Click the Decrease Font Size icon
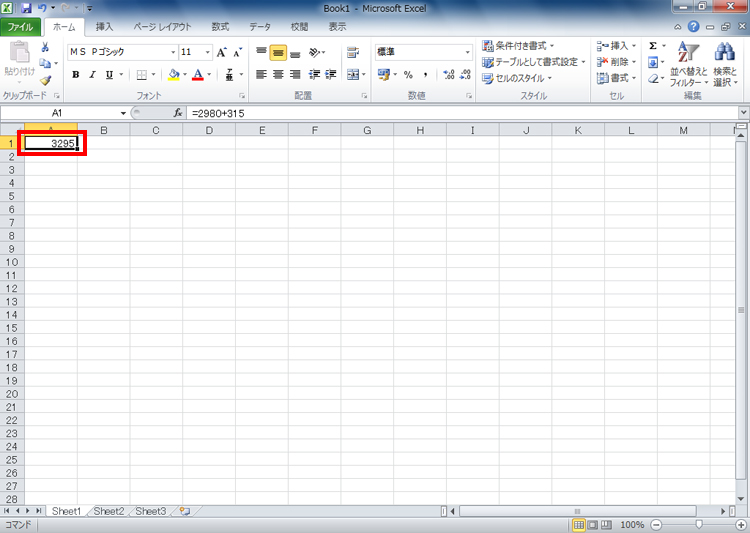 [237, 52]
